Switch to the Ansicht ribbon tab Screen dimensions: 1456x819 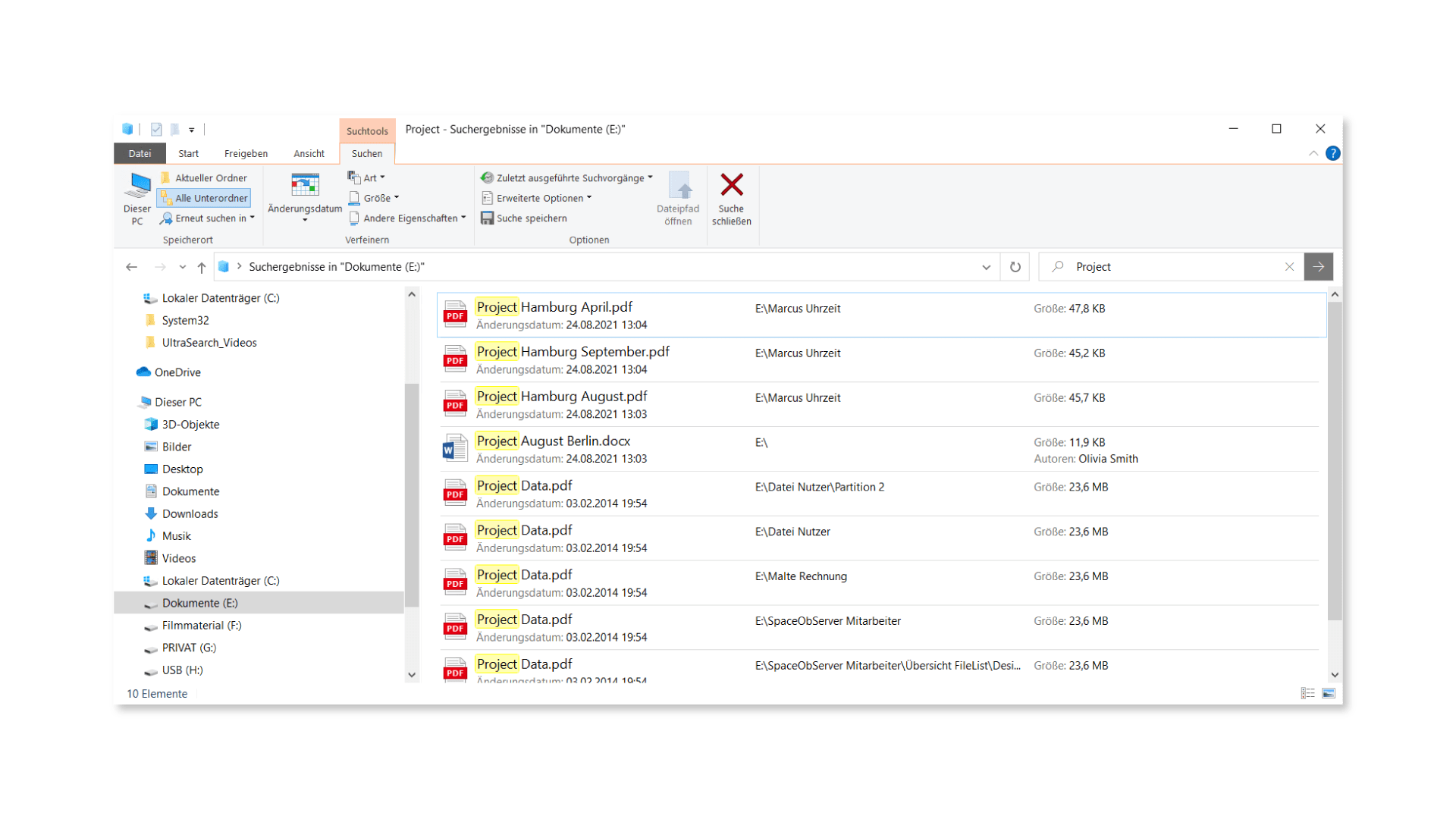click(309, 153)
